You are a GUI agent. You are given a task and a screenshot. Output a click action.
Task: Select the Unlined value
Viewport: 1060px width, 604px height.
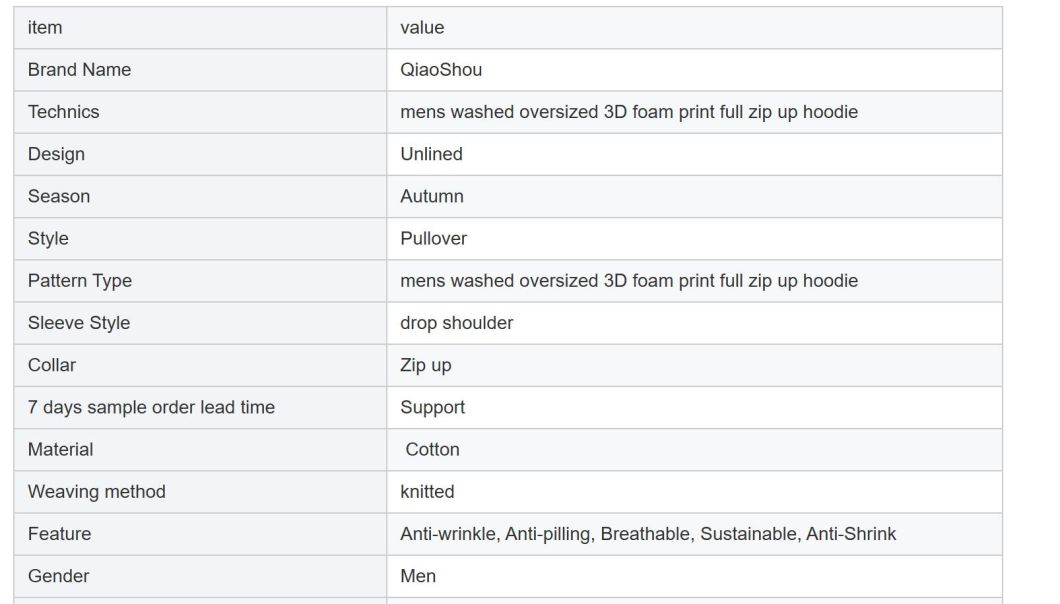431,154
